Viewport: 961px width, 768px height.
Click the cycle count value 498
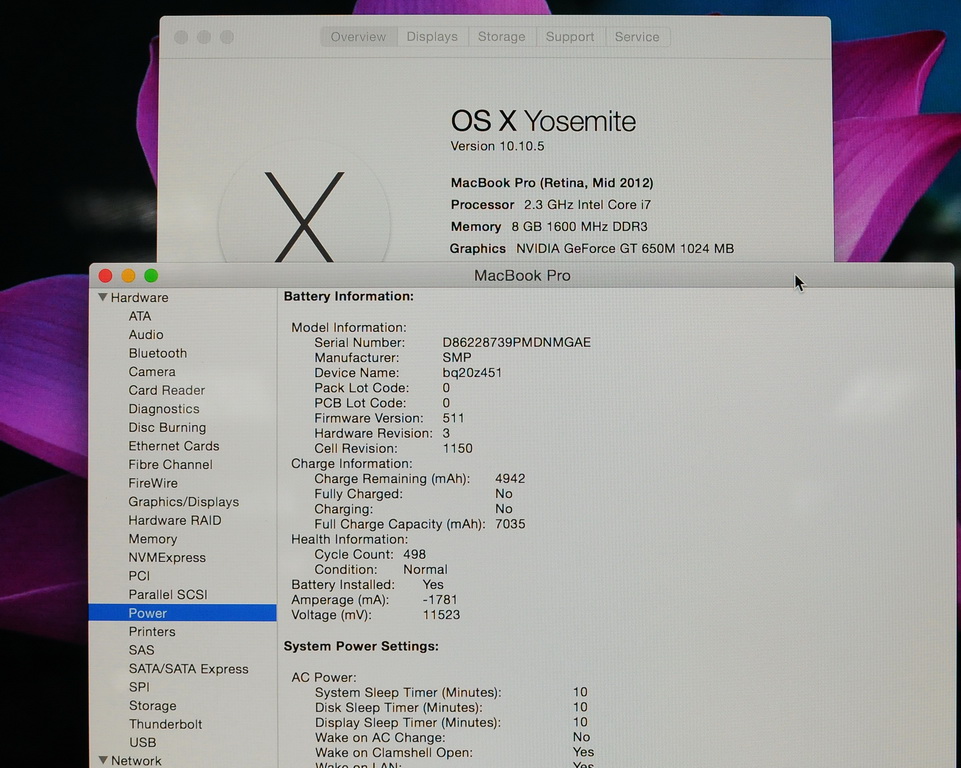point(414,554)
